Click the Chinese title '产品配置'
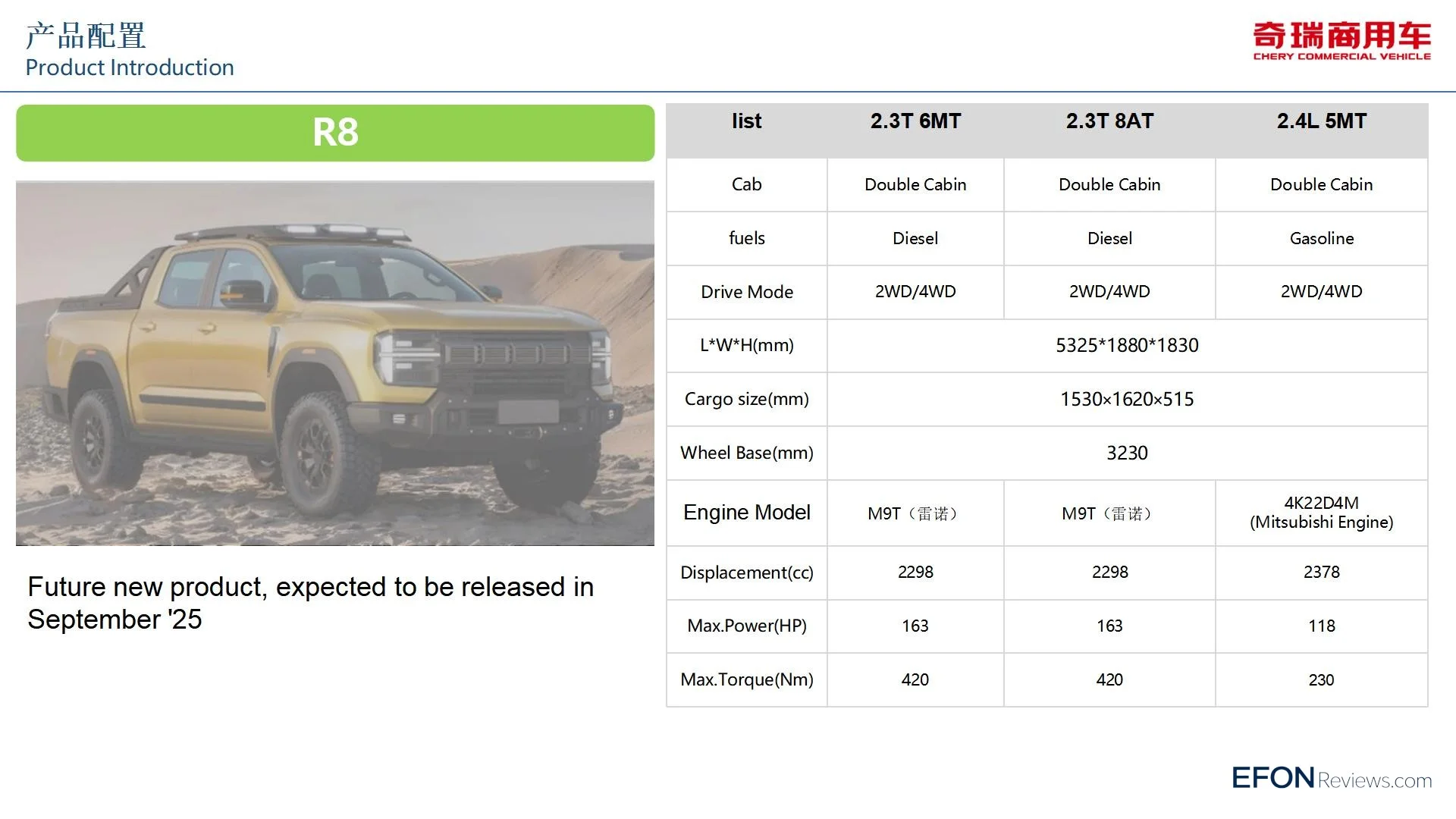The width and height of the screenshot is (1456, 819). tap(86, 36)
